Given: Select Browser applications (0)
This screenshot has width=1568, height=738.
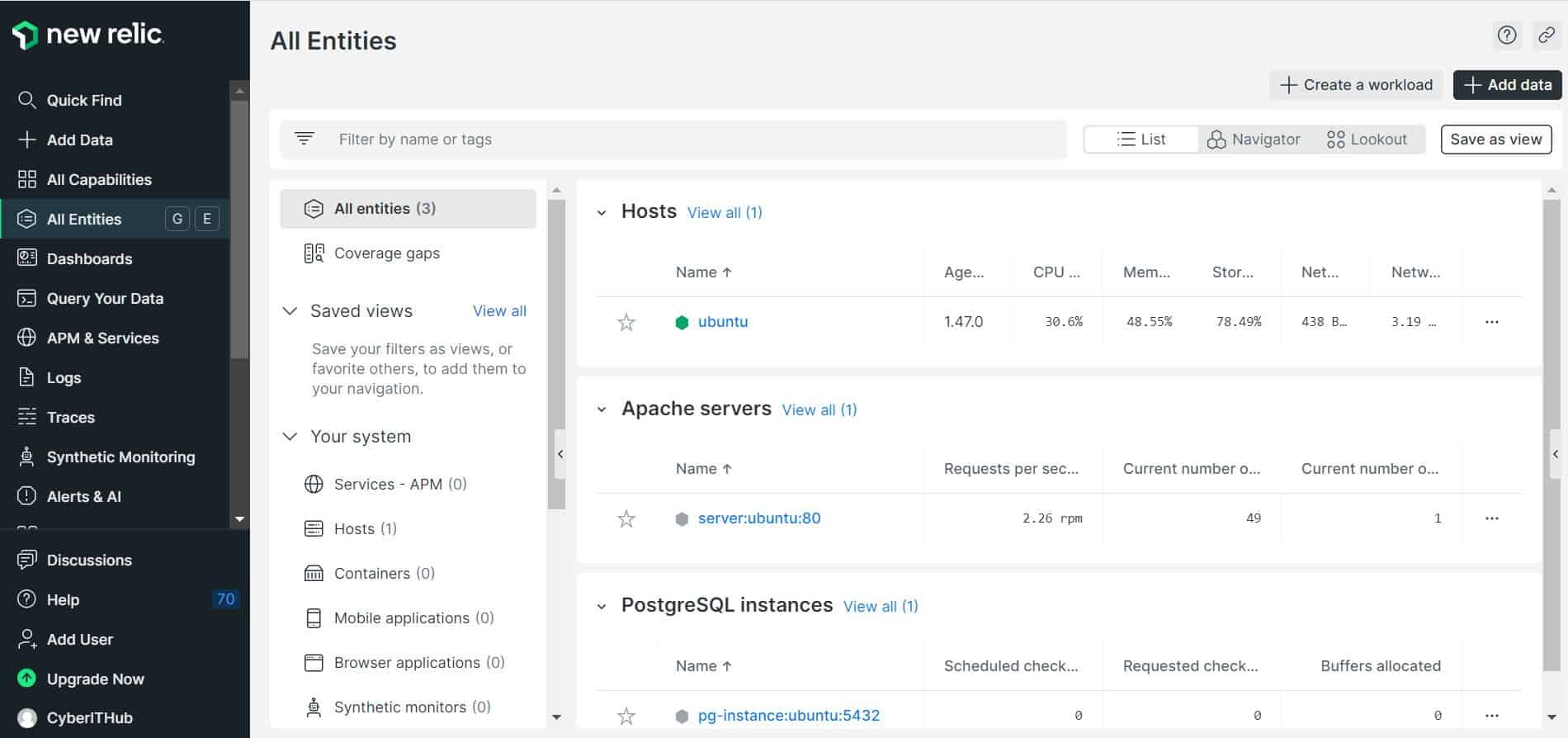Looking at the screenshot, I should tap(419, 662).
